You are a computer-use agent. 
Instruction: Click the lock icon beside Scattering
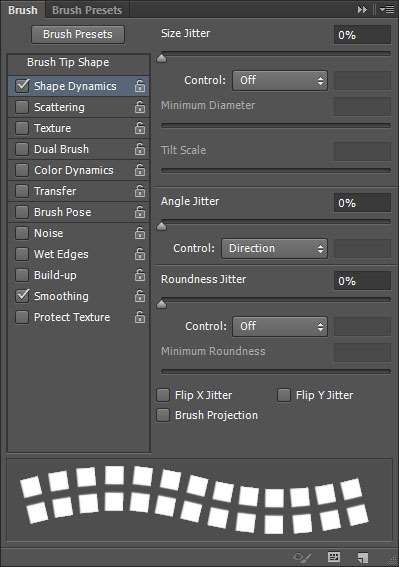click(140, 107)
